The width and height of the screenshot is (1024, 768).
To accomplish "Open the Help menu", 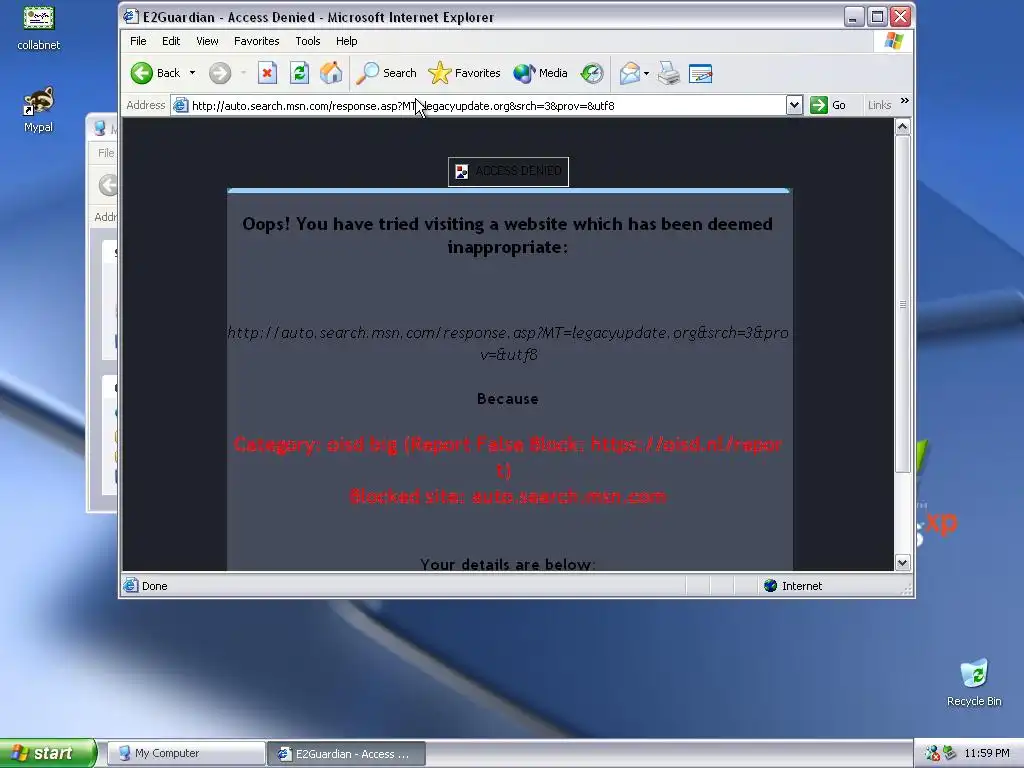I will [x=347, y=41].
